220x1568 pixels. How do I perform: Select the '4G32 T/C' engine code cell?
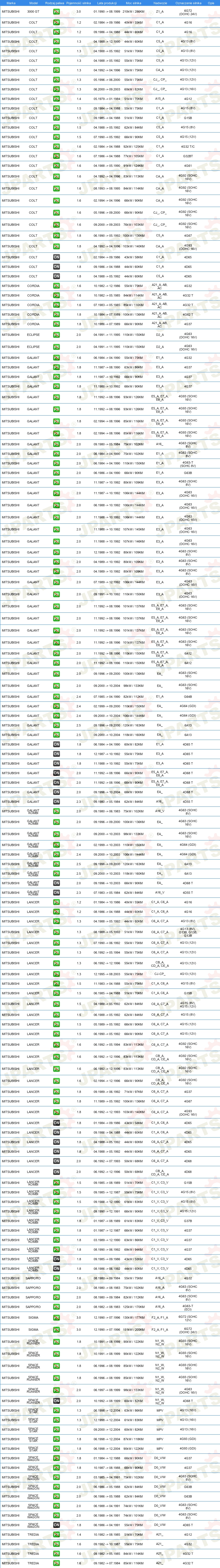[x=188, y=147]
